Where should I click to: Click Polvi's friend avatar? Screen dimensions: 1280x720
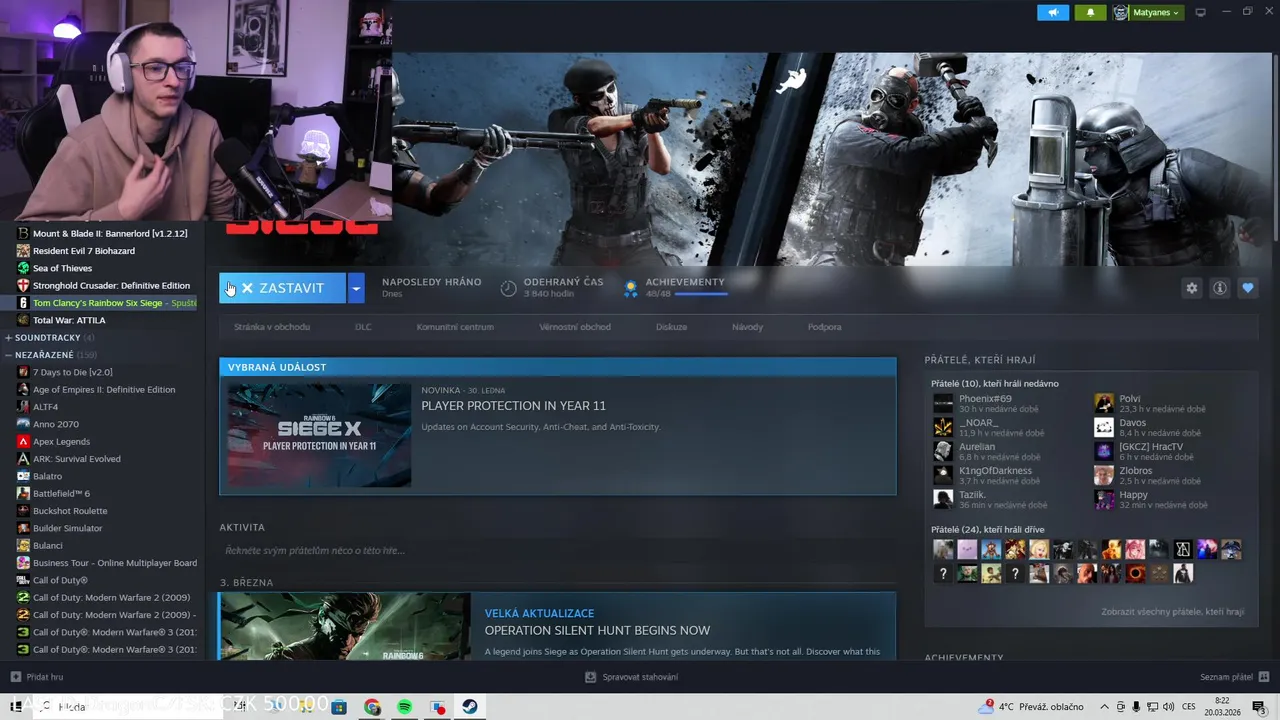click(x=1104, y=403)
